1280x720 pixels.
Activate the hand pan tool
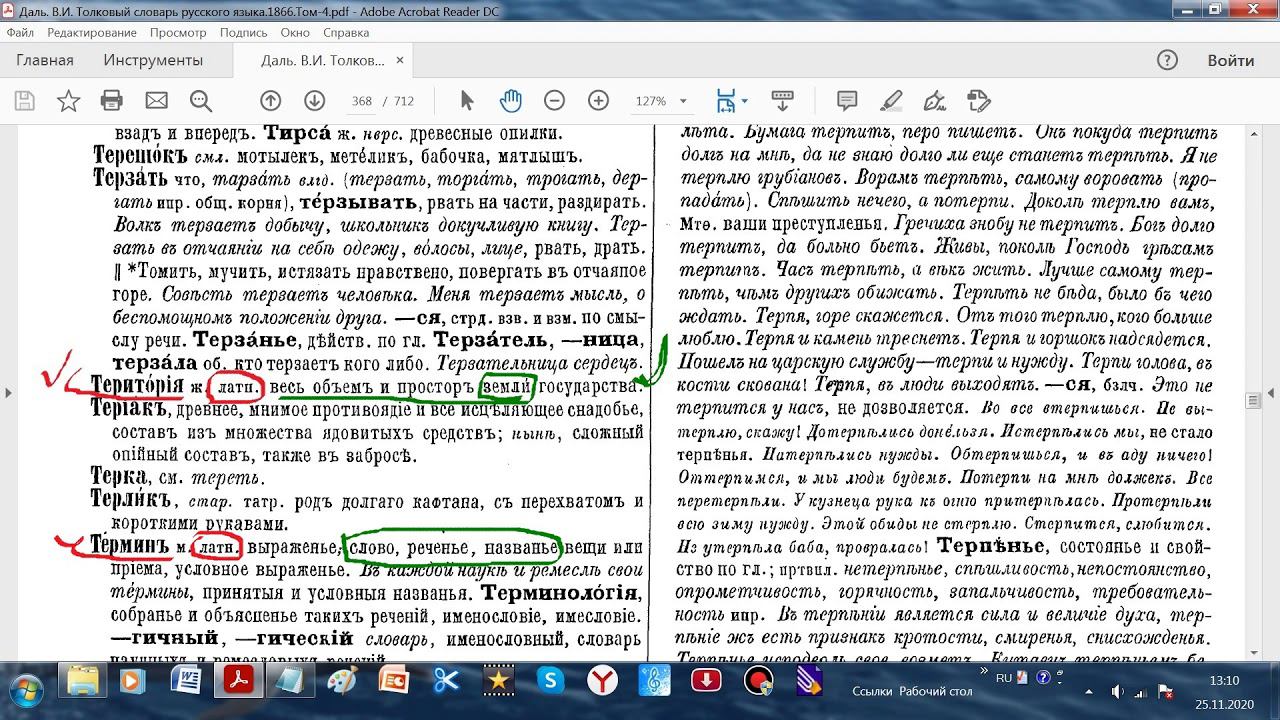click(x=510, y=101)
